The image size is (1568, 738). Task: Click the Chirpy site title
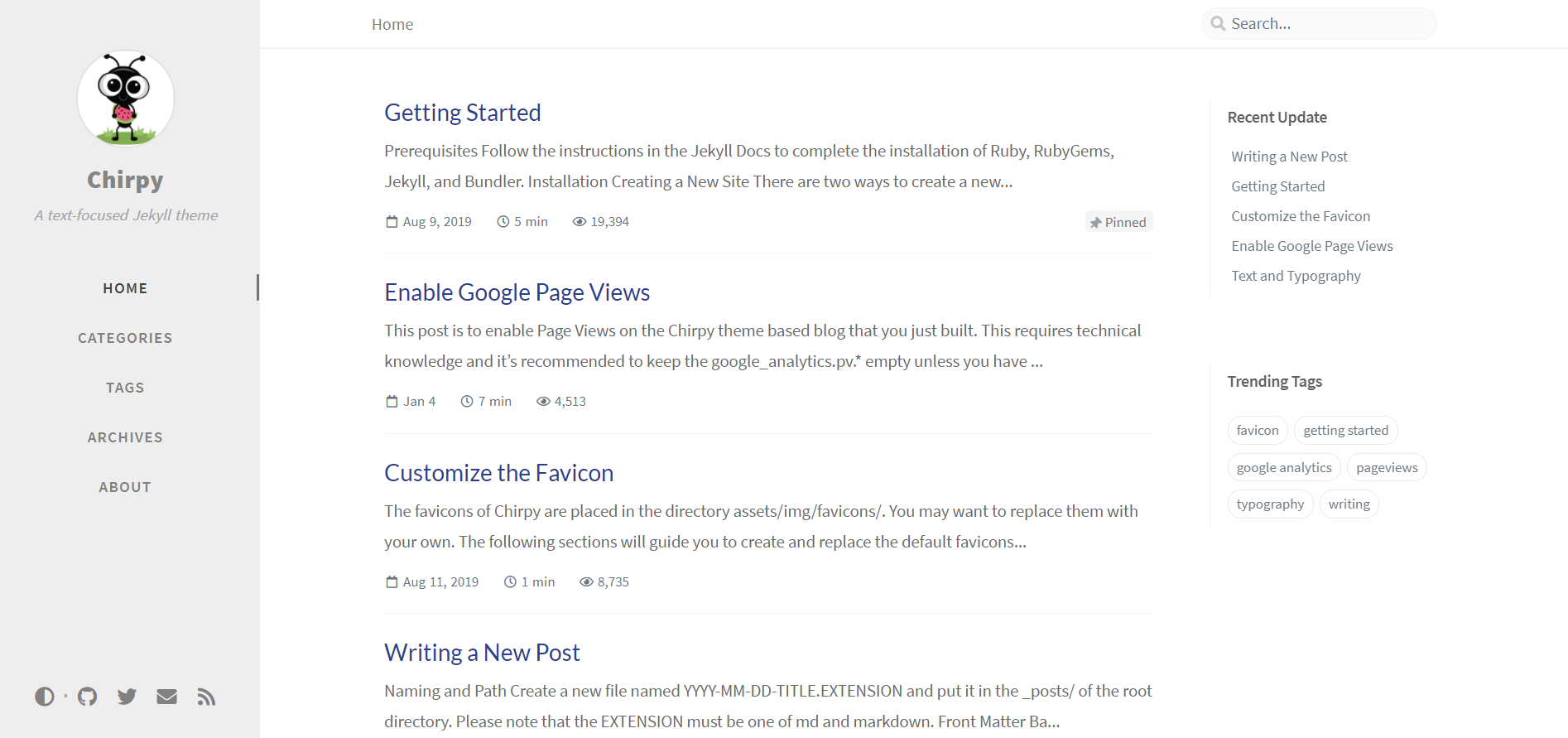click(x=125, y=180)
